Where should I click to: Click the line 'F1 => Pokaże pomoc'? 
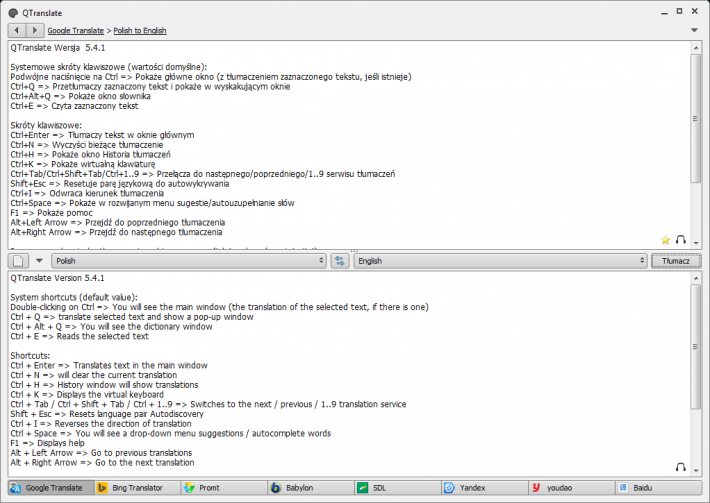click(52, 213)
